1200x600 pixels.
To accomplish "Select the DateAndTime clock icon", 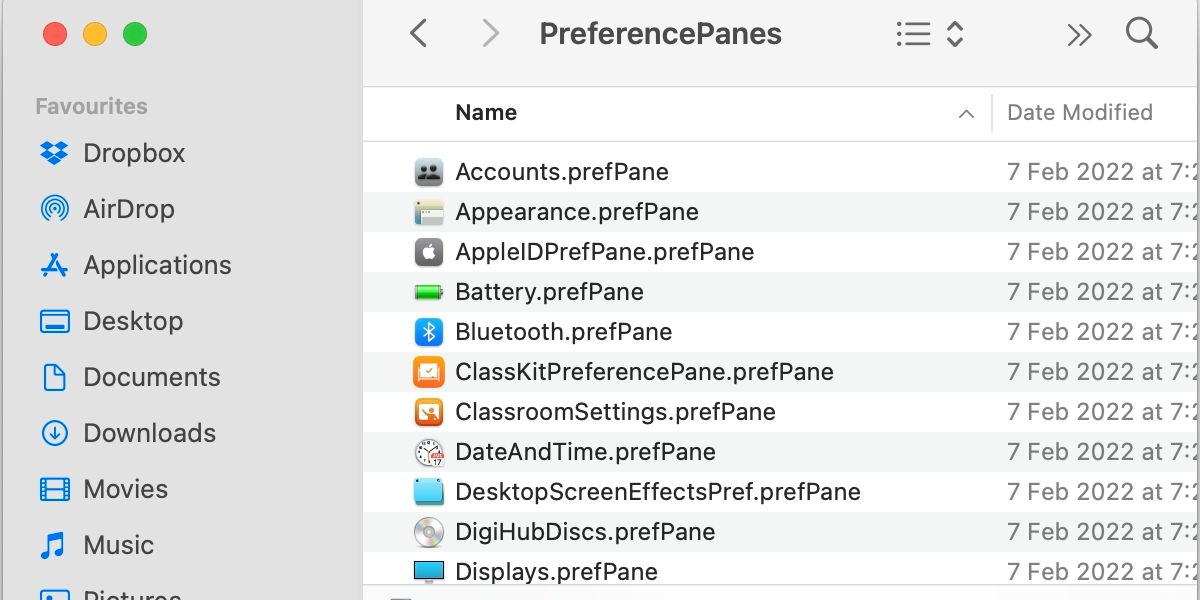I will click(428, 451).
